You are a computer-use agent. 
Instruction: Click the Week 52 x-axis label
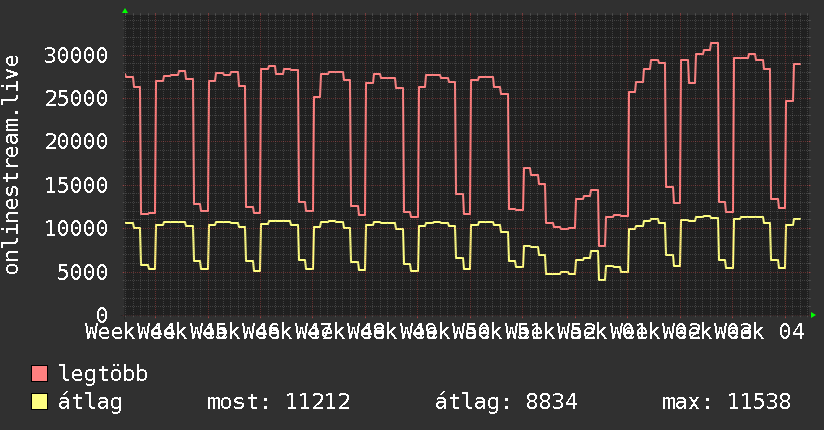tap(550, 332)
